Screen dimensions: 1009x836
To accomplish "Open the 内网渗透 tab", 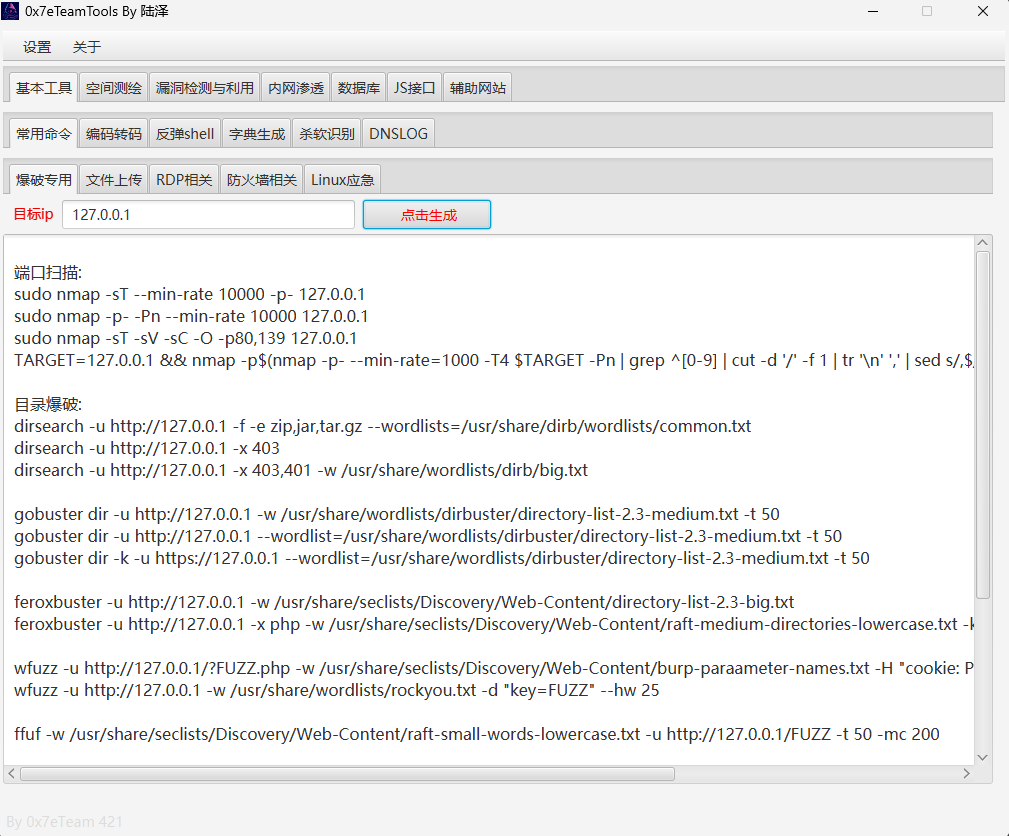I will [296, 88].
